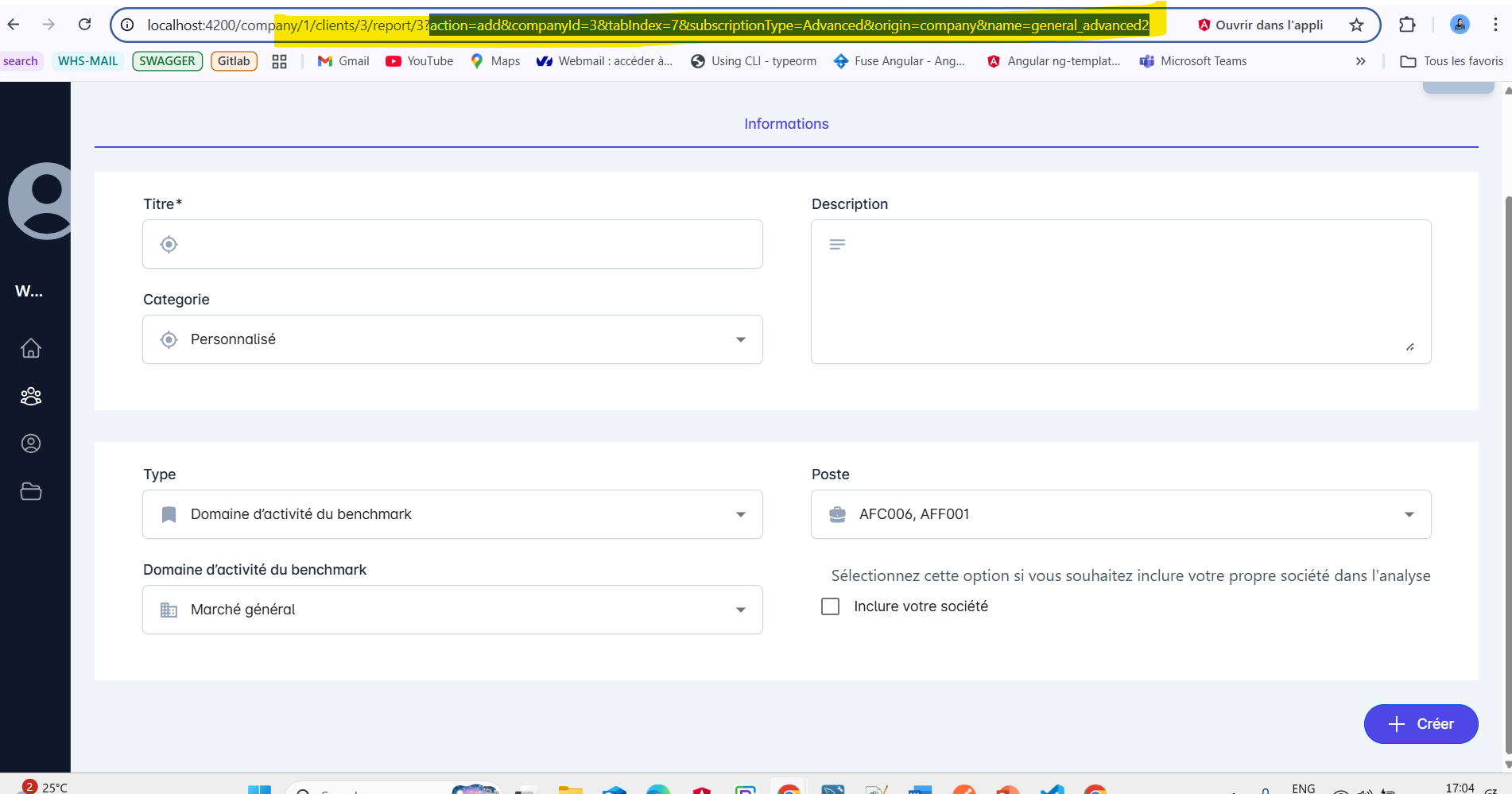This screenshot has width=1512, height=794.
Task: Open the home icon in sidebar
Action: pyautogui.click(x=31, y=348)
